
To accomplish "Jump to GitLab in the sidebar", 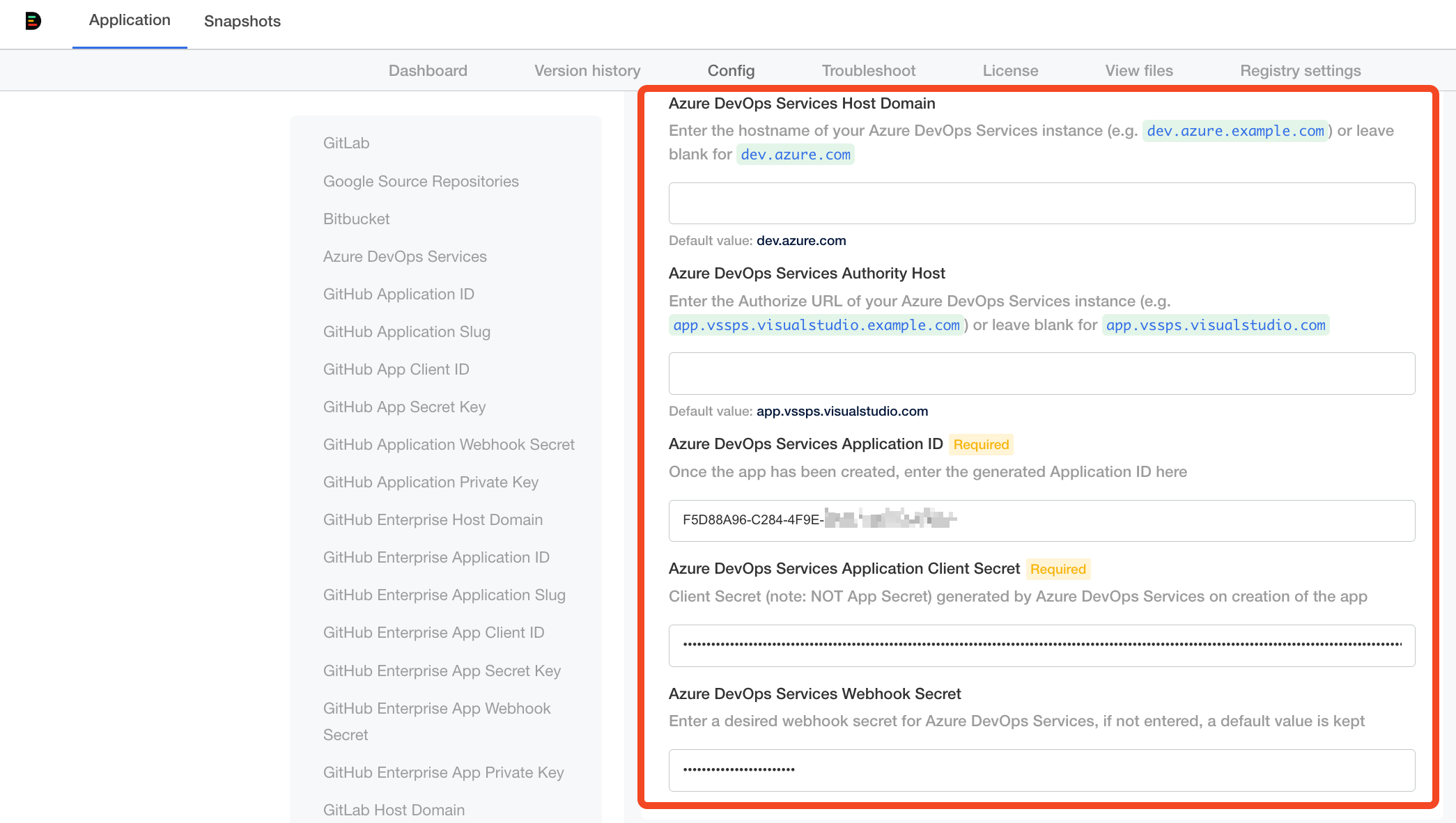I will [x=346, y=143].
